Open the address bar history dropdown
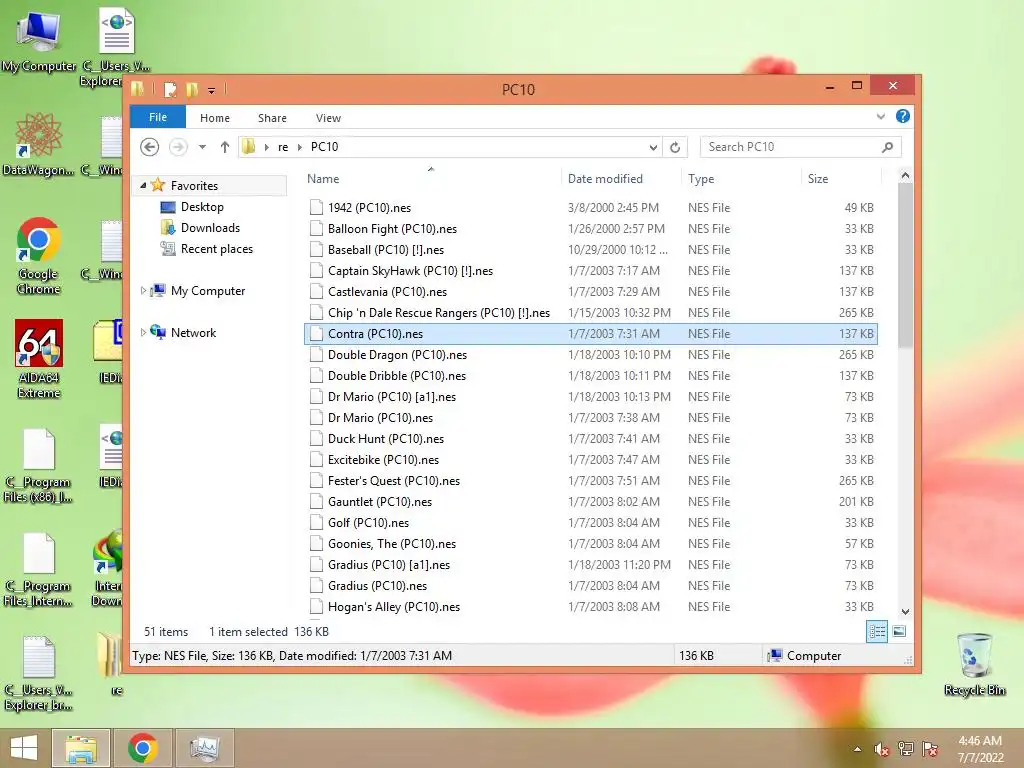 [x=653, y=148]
